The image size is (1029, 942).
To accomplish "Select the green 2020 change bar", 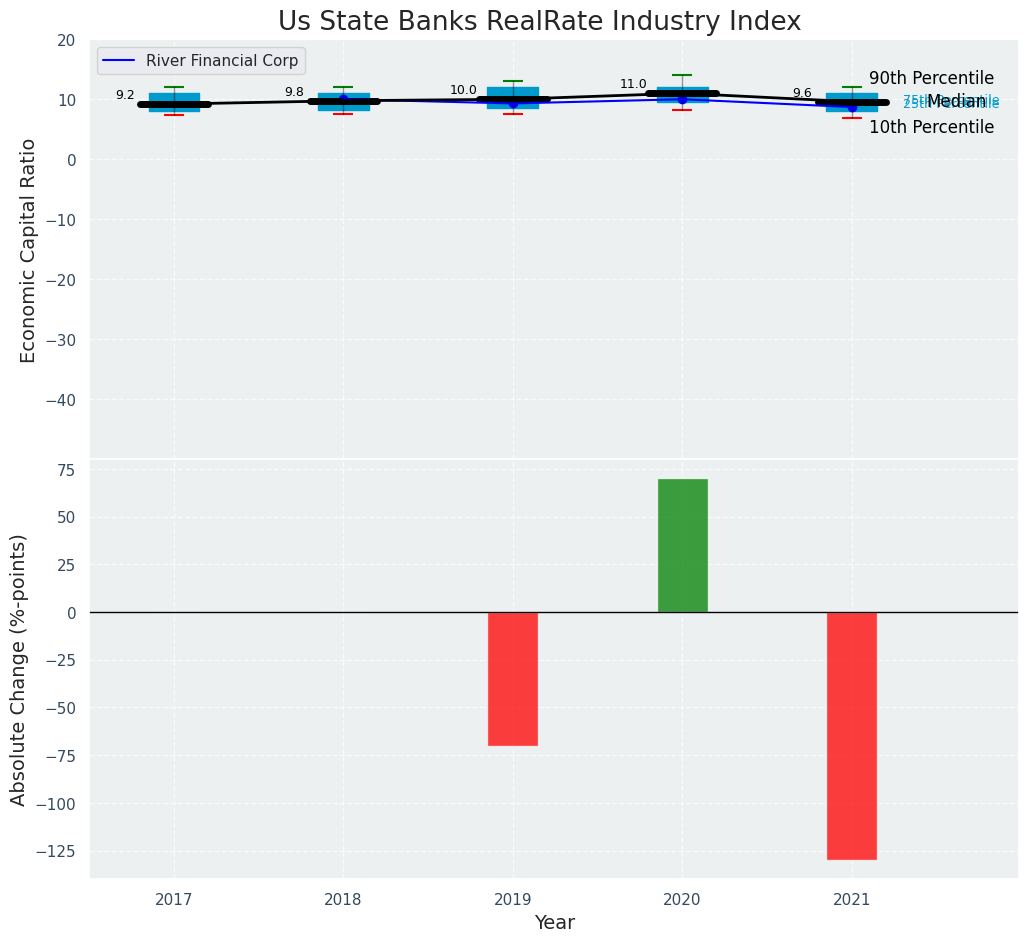I will [682, 546].
